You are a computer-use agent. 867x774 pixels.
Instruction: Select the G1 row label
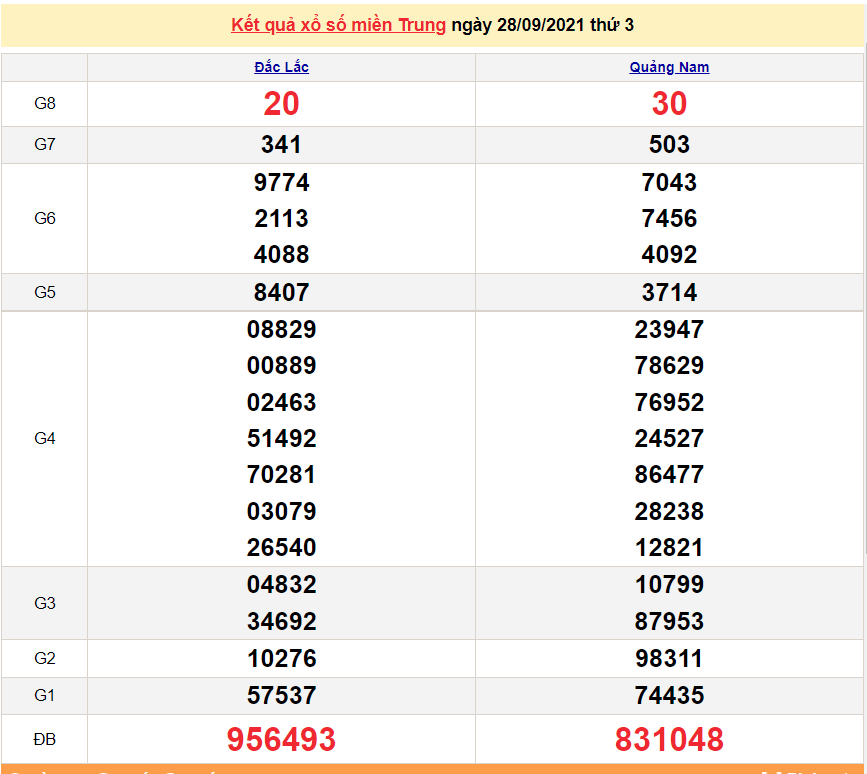coord(45,695)
